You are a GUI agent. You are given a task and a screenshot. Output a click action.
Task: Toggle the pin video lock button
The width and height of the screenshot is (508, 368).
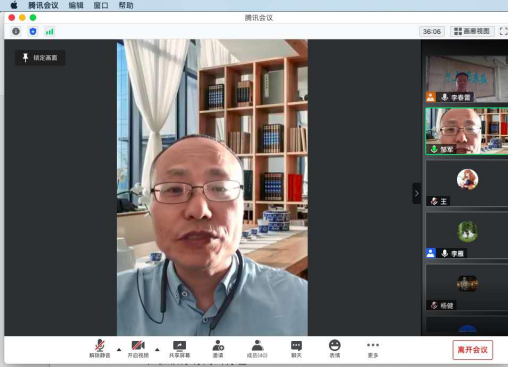coord(40,58)
